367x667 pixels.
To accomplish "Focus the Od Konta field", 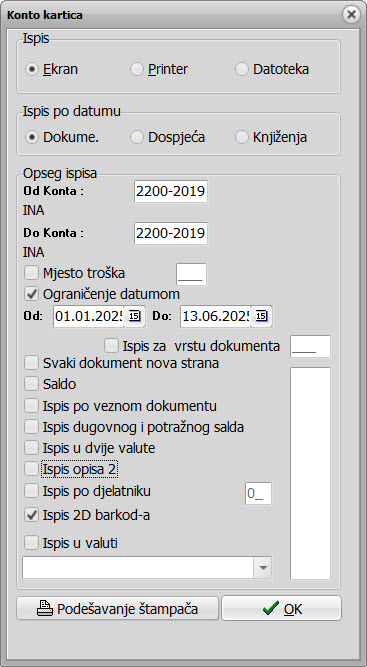I will coord(171,191).
